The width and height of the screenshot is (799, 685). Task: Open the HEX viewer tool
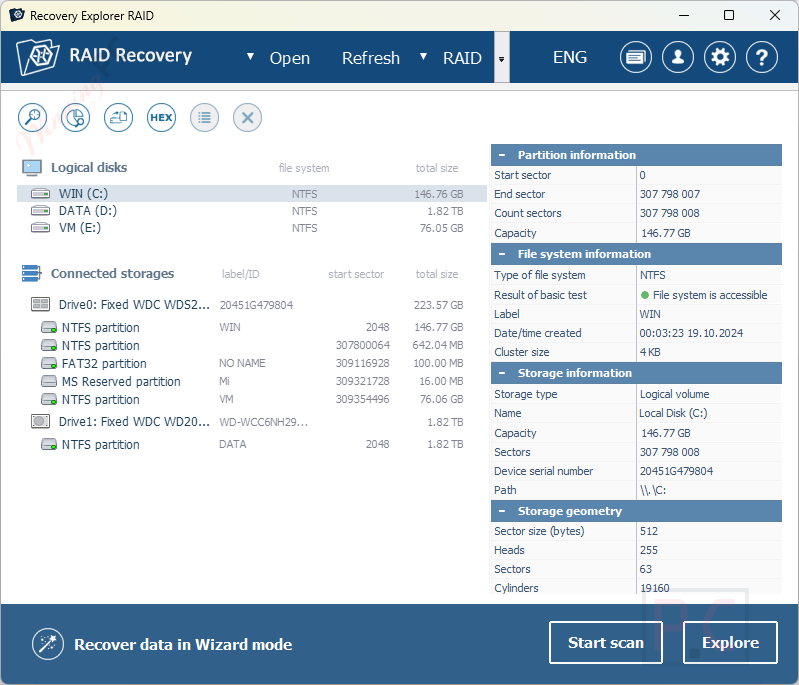162,118
